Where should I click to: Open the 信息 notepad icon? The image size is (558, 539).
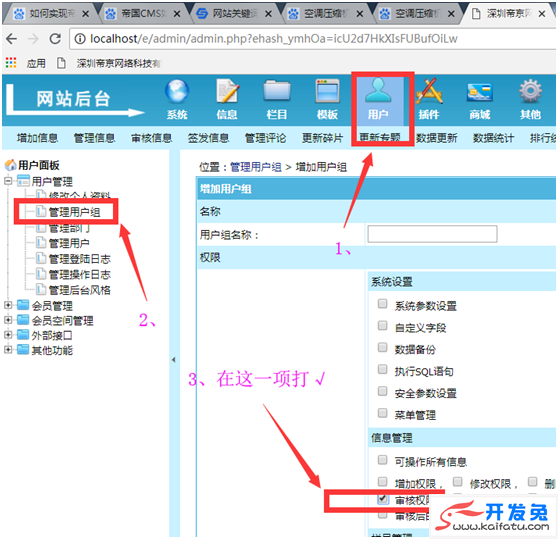pyautogui.click(x=227, y=91)
